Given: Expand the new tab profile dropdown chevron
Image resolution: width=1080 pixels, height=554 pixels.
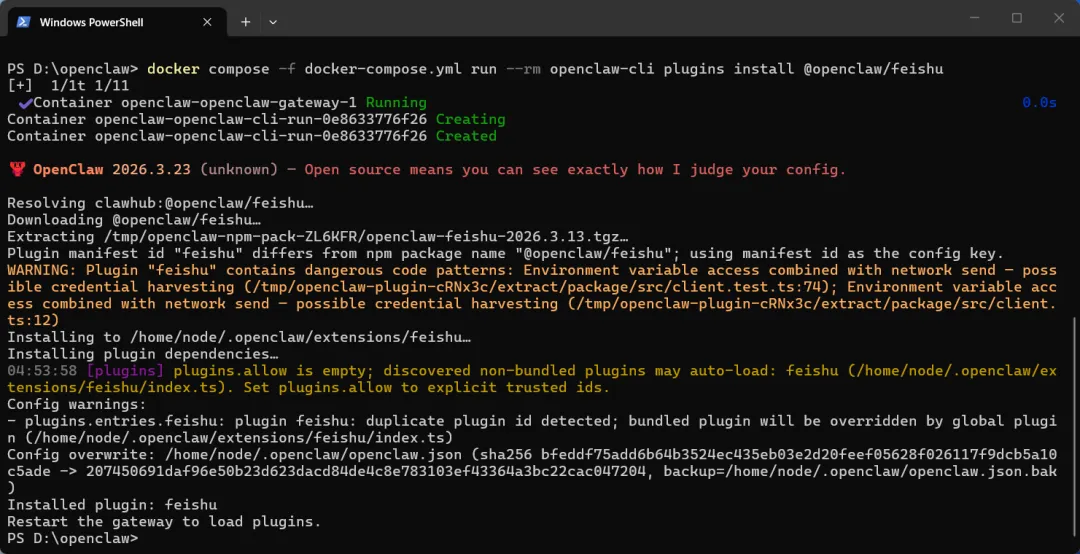Looking at the screenshot, I should (x=273, y=22).
